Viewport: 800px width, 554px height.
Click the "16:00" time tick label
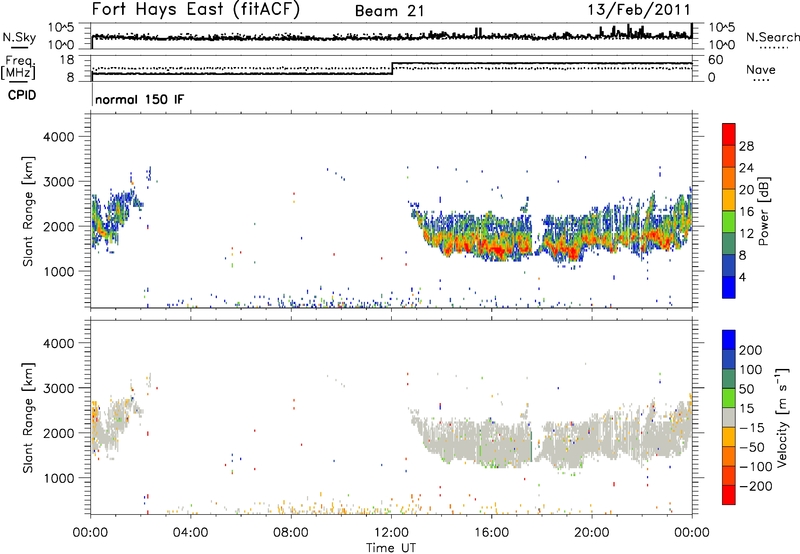[x=491, y=533]
